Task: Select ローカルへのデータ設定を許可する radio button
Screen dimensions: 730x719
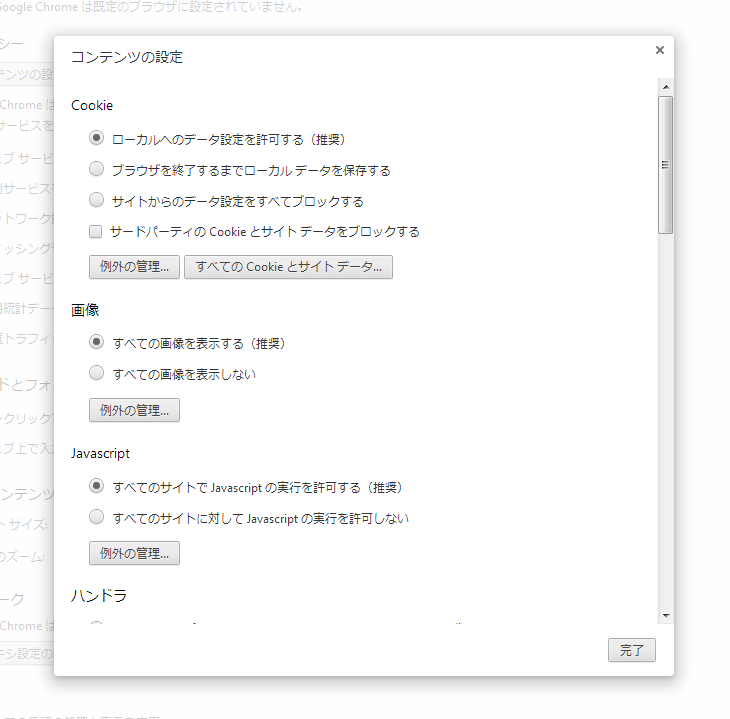Action: 97,138
